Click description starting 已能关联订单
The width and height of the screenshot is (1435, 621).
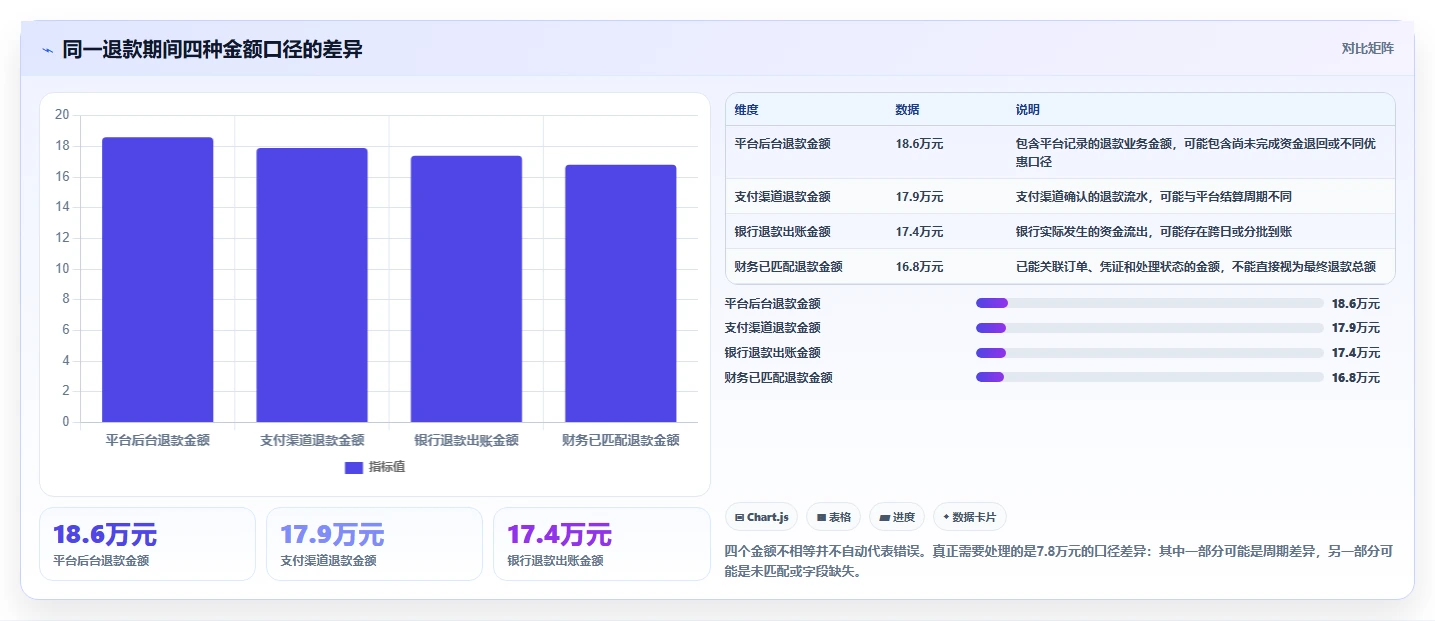click(x=1196, y=267)
